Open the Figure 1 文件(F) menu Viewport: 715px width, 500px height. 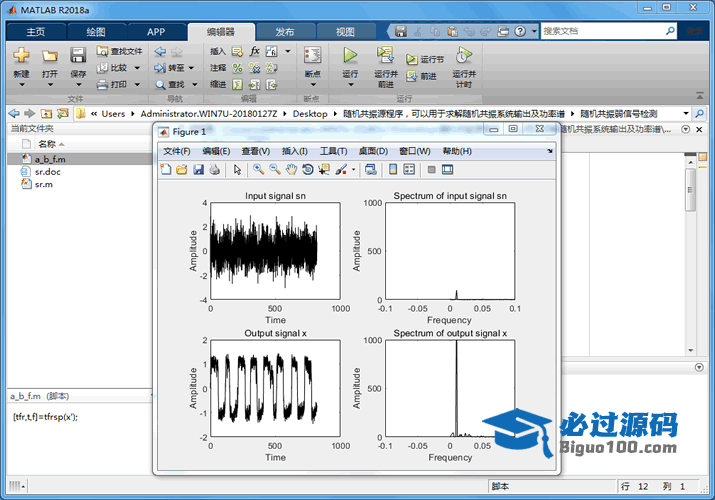(x=176, y=151)
